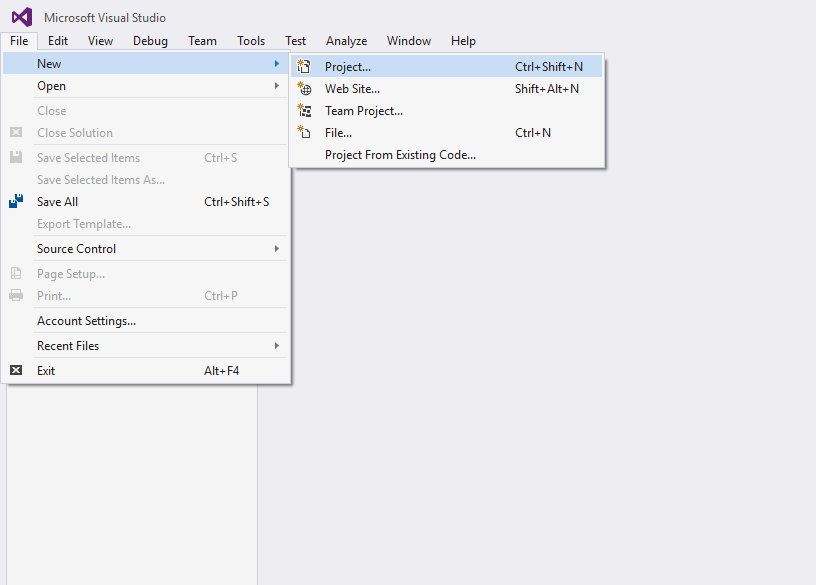The width and height of the screenshot is (816, 585).
Task: Choose Exit from the File menu
Action: (x=146, y=371)
